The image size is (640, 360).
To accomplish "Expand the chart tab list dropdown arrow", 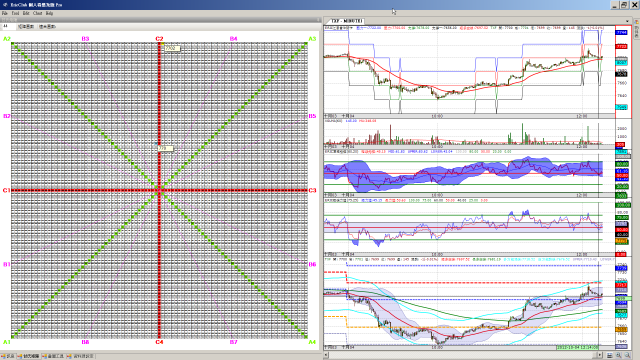I will (x=627, y=21).
